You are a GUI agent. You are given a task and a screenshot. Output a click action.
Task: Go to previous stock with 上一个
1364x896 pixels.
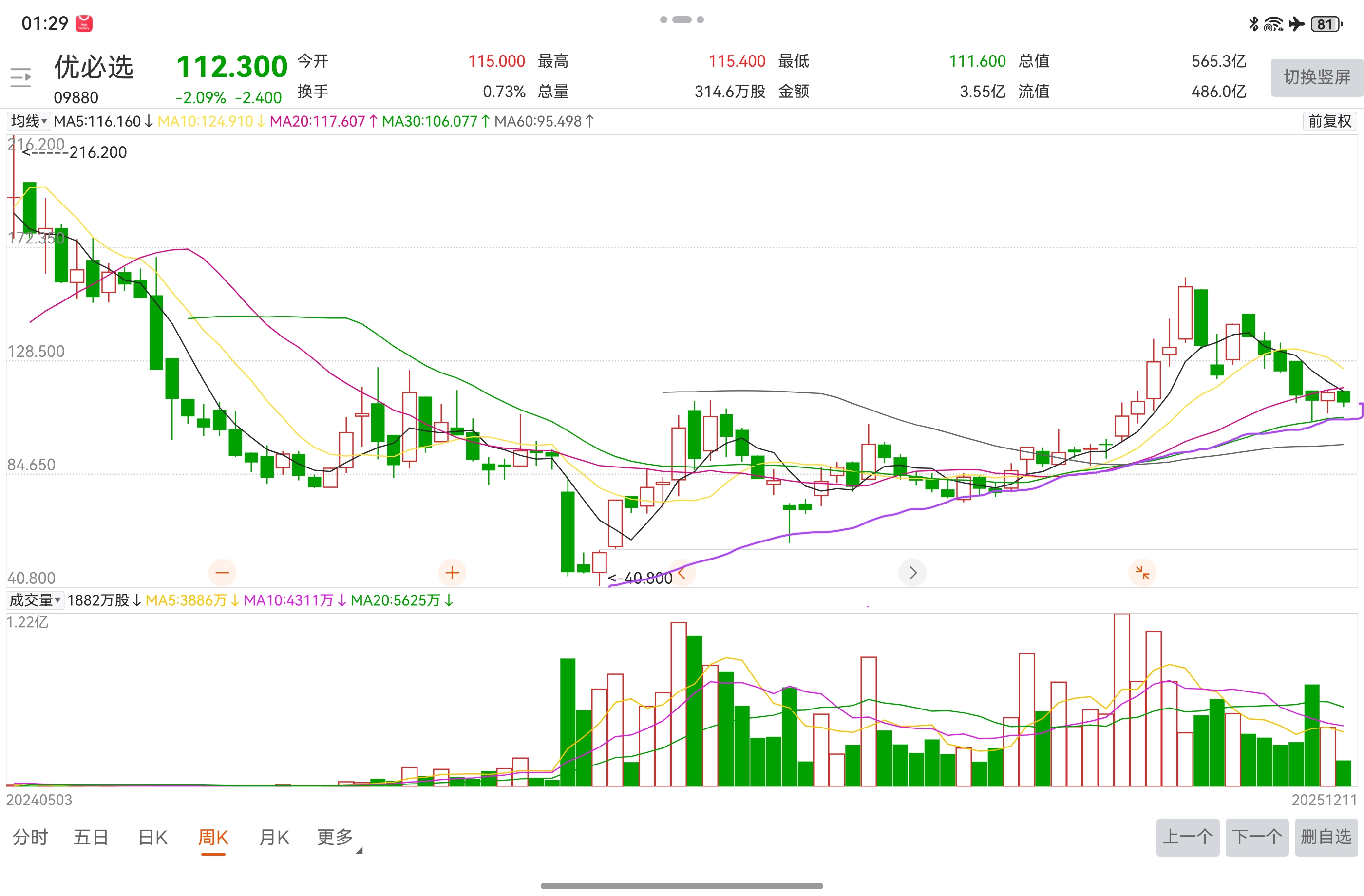pyautogui.click(x=1188, y=837)
